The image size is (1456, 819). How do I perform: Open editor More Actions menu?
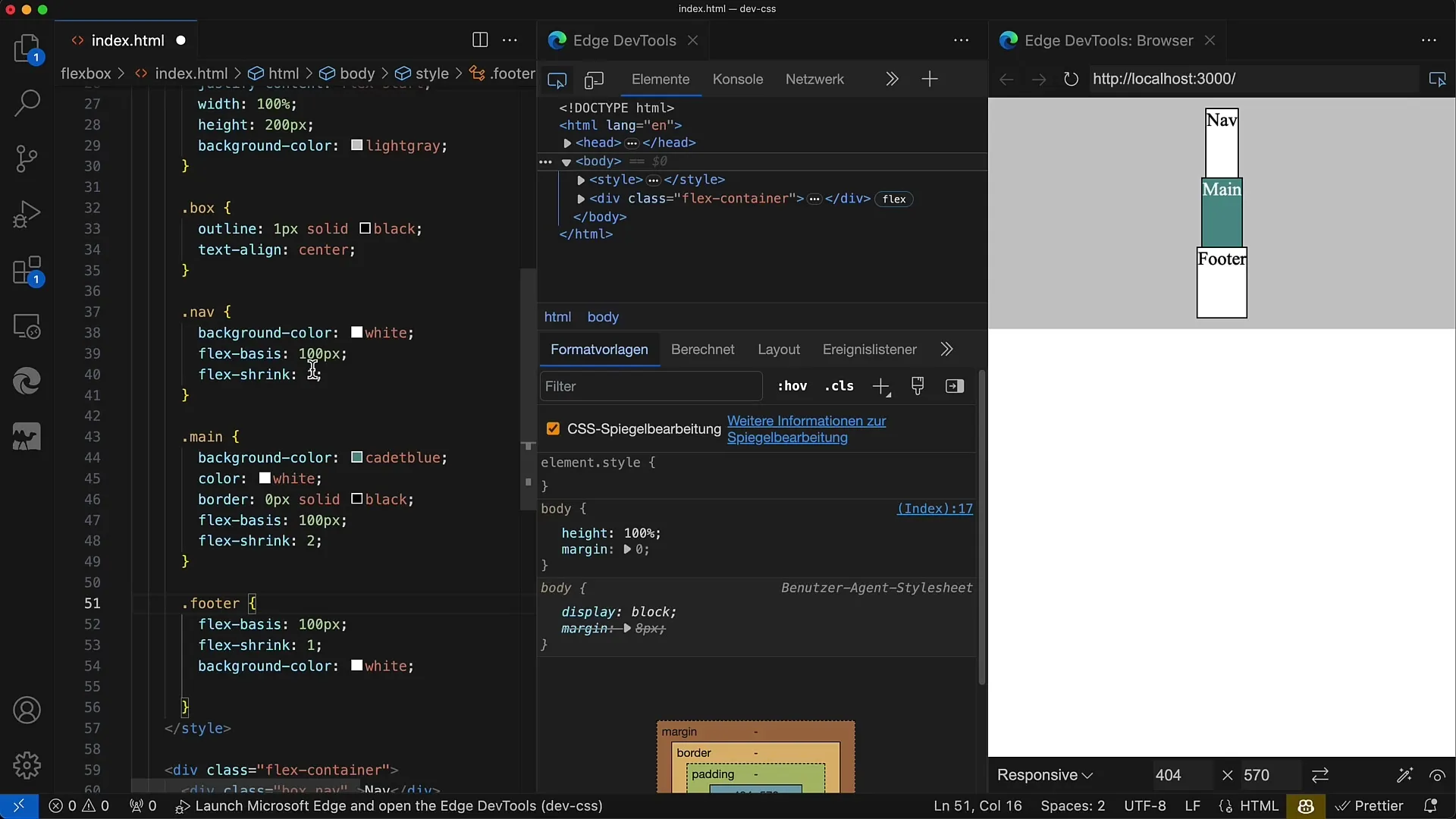510,40
